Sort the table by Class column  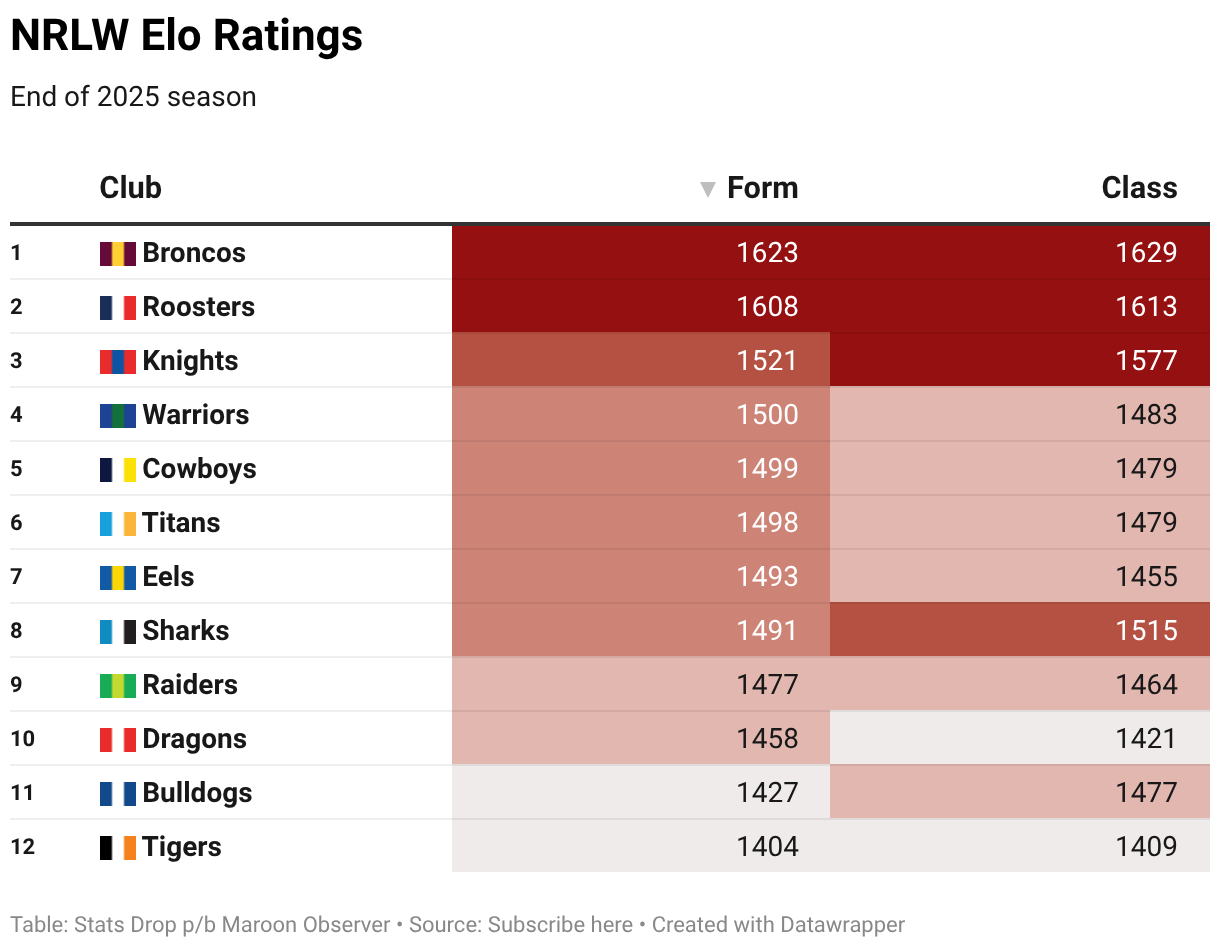[1139, 188]
